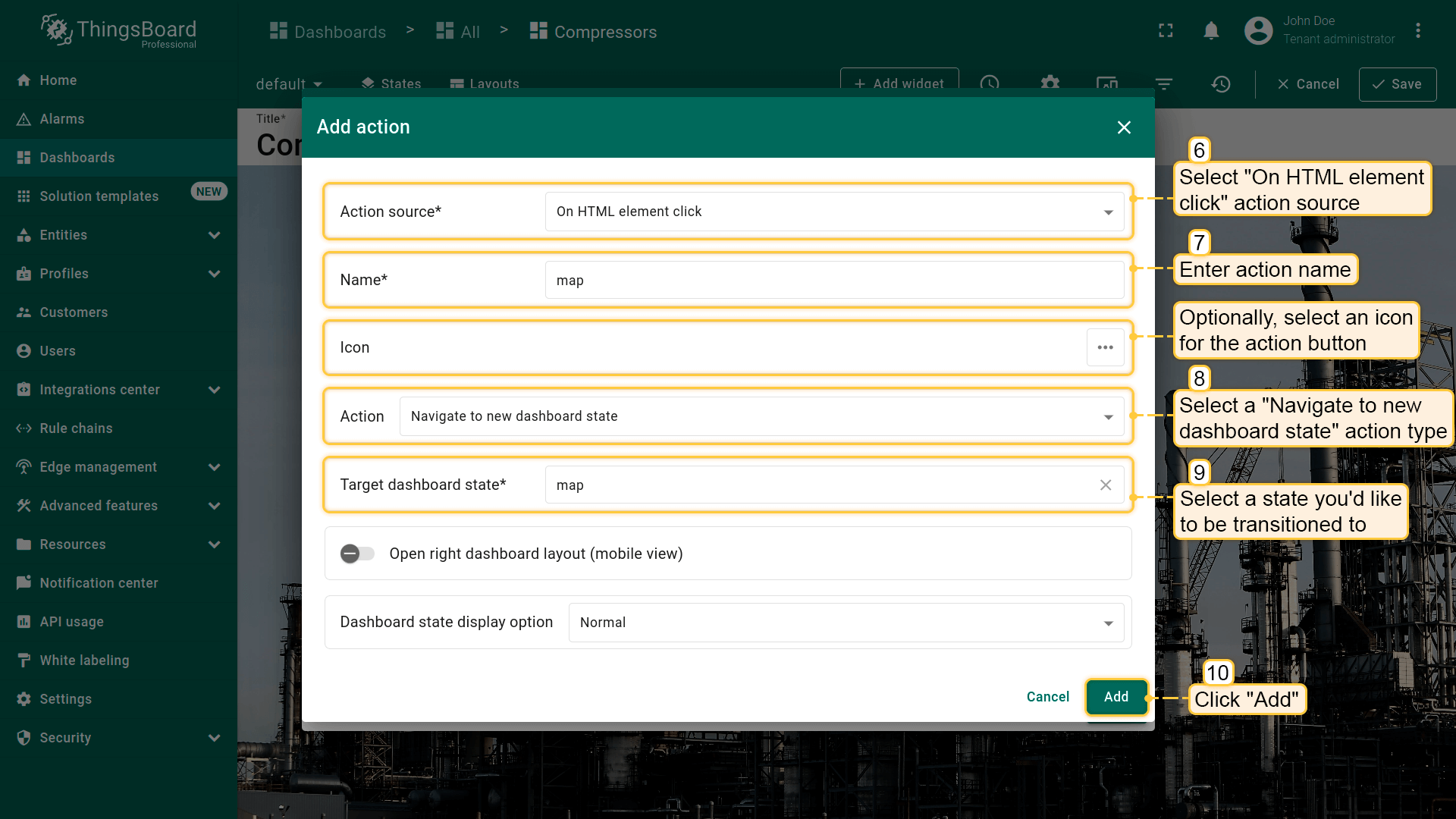This screenshot has height=819, width=1456.
Task: Open Dashboard state display option dropdown
Action: (x=846, y=623)
